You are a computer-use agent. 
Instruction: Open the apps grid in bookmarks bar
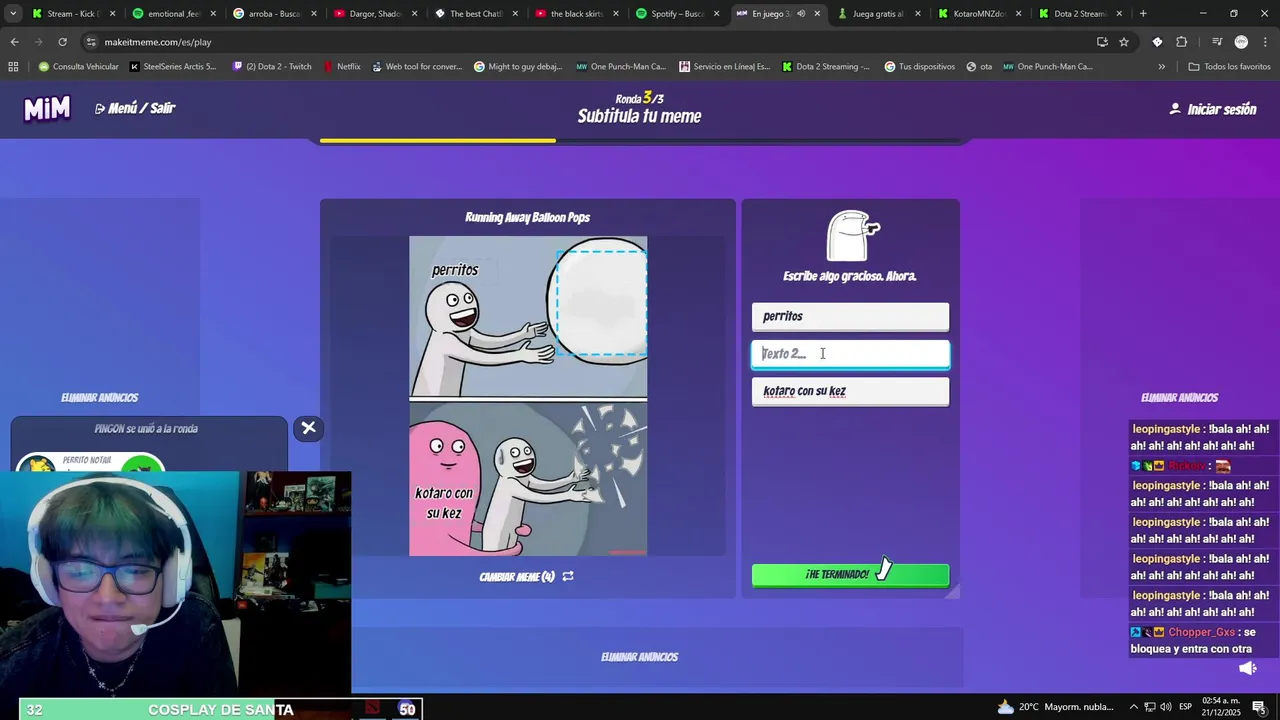pos(13,67)
